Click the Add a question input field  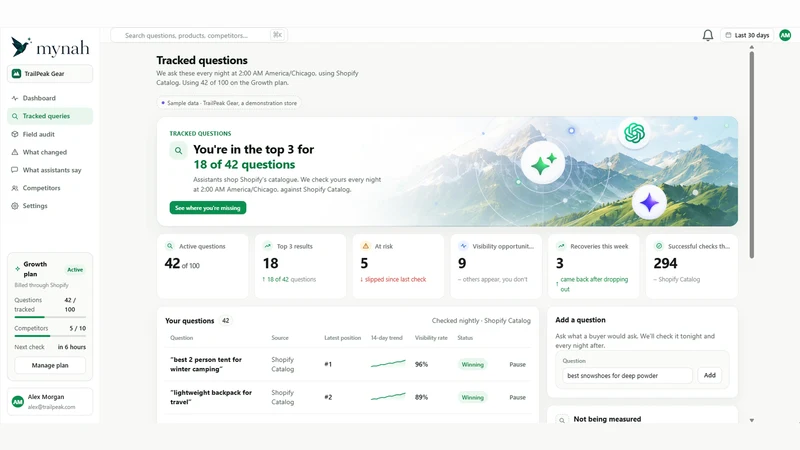[x=627, y=376]
